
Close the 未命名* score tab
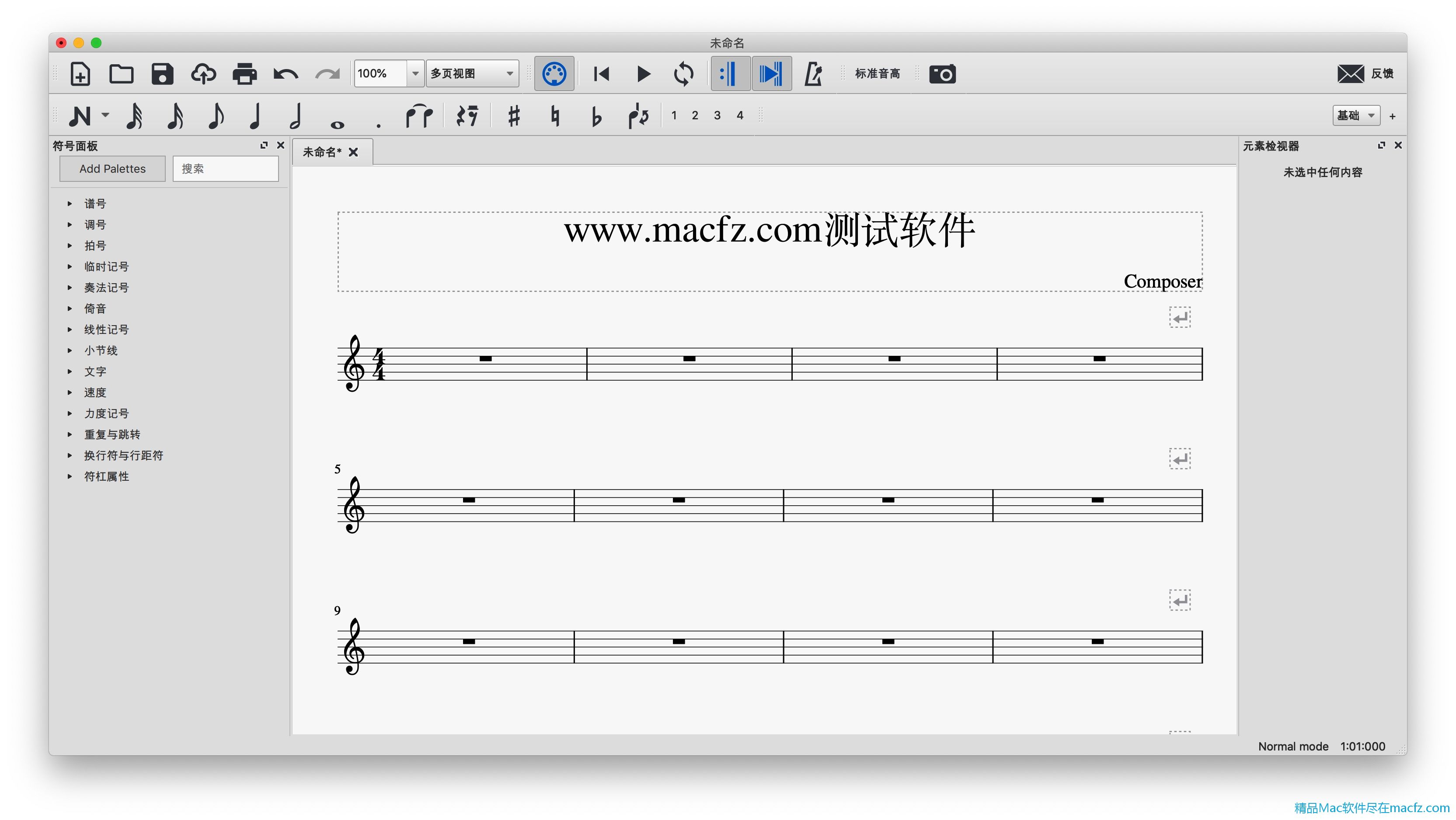coord(353,152)
